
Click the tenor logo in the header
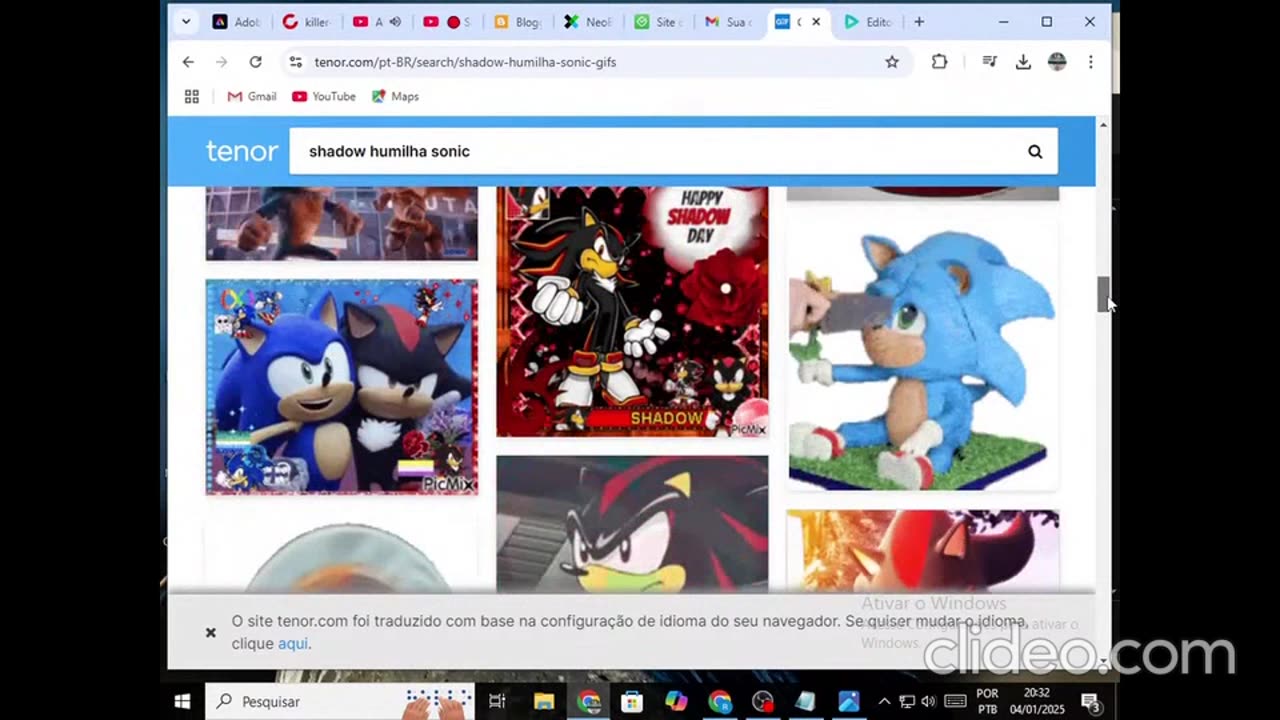tap(241, 151)
